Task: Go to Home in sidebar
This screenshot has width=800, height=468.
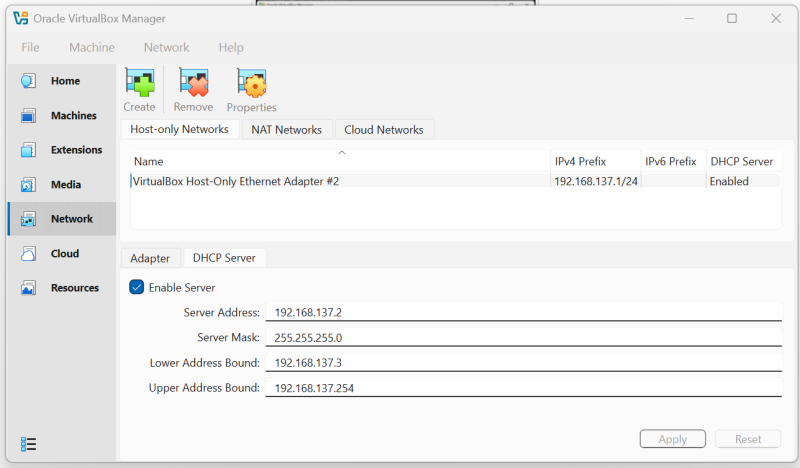Action: (62, 81)
